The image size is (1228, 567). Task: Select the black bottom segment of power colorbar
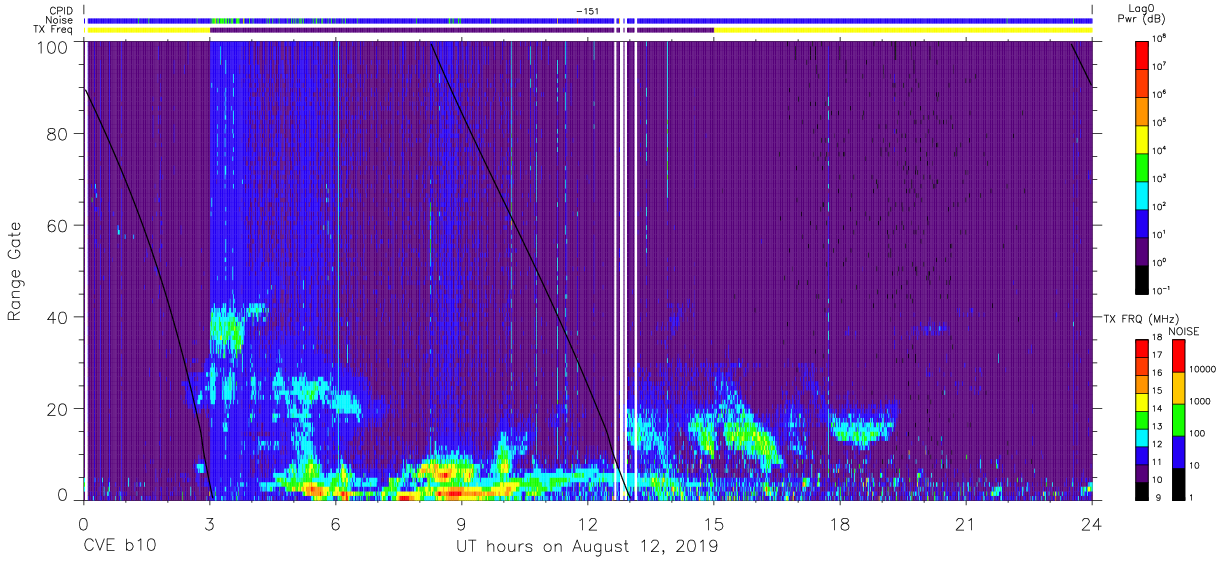(1142, 278)
